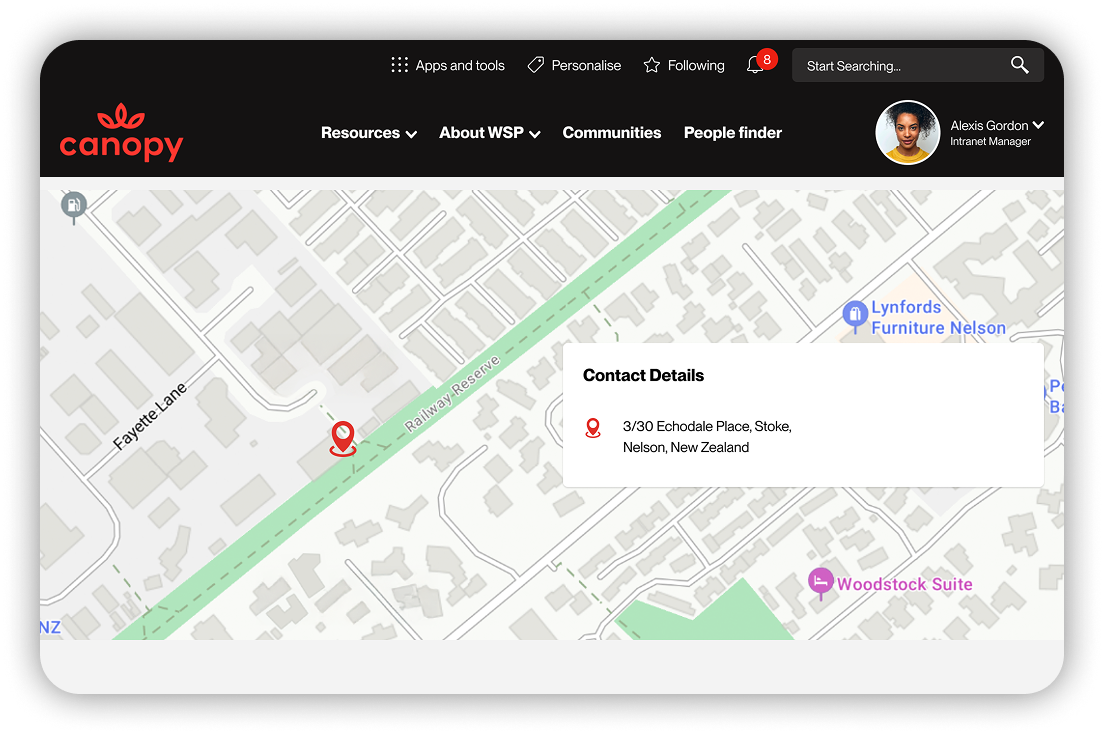Click the Lynfords Furniture Nelson label

pos(937,317)
